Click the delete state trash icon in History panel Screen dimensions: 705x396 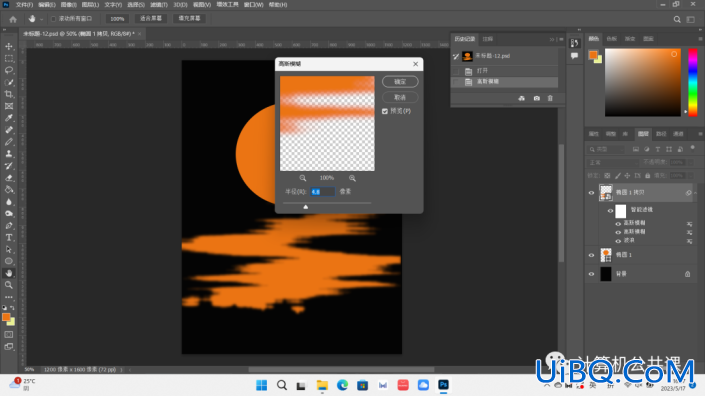point(550,98)
